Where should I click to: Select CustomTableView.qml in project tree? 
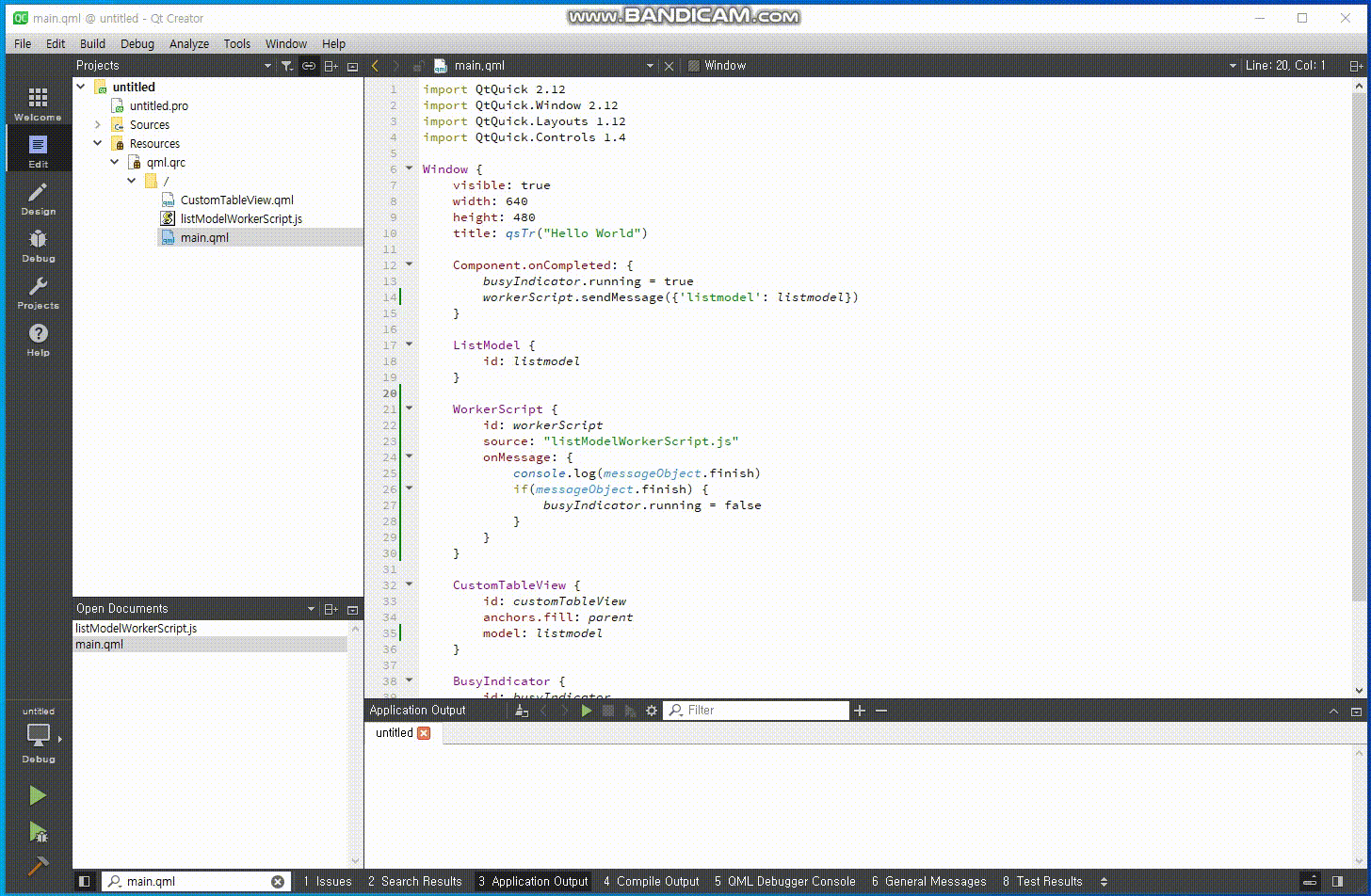(x=237, y=200)
